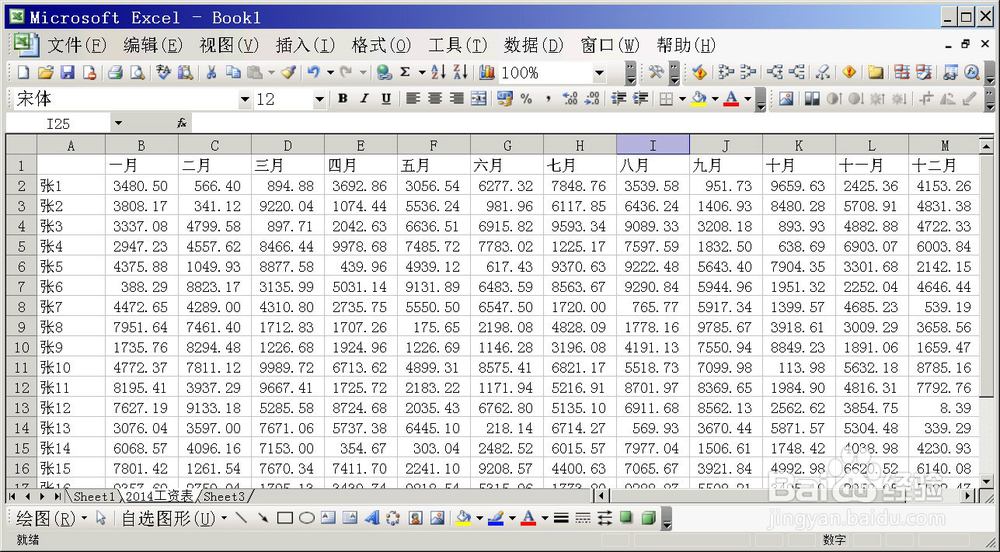The width and height of the screenshot is (1000, 552).
Task: Open the Chart Wizard
Action: 487,73
